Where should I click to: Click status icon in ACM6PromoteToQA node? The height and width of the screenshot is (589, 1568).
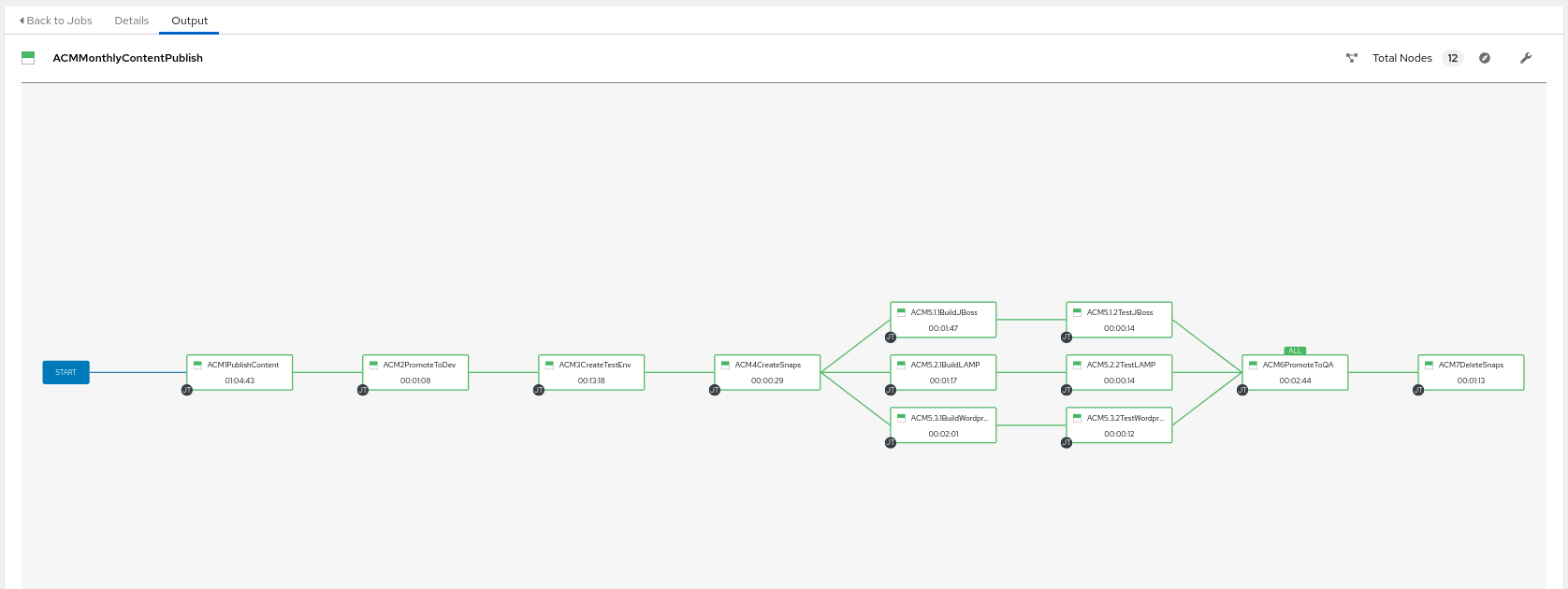(1253, 365)
